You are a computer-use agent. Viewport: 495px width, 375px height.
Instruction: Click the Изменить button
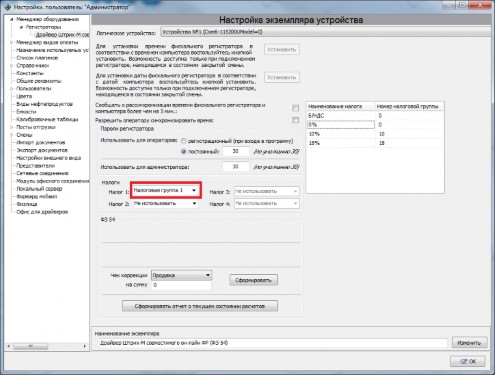tap(469, 343)
